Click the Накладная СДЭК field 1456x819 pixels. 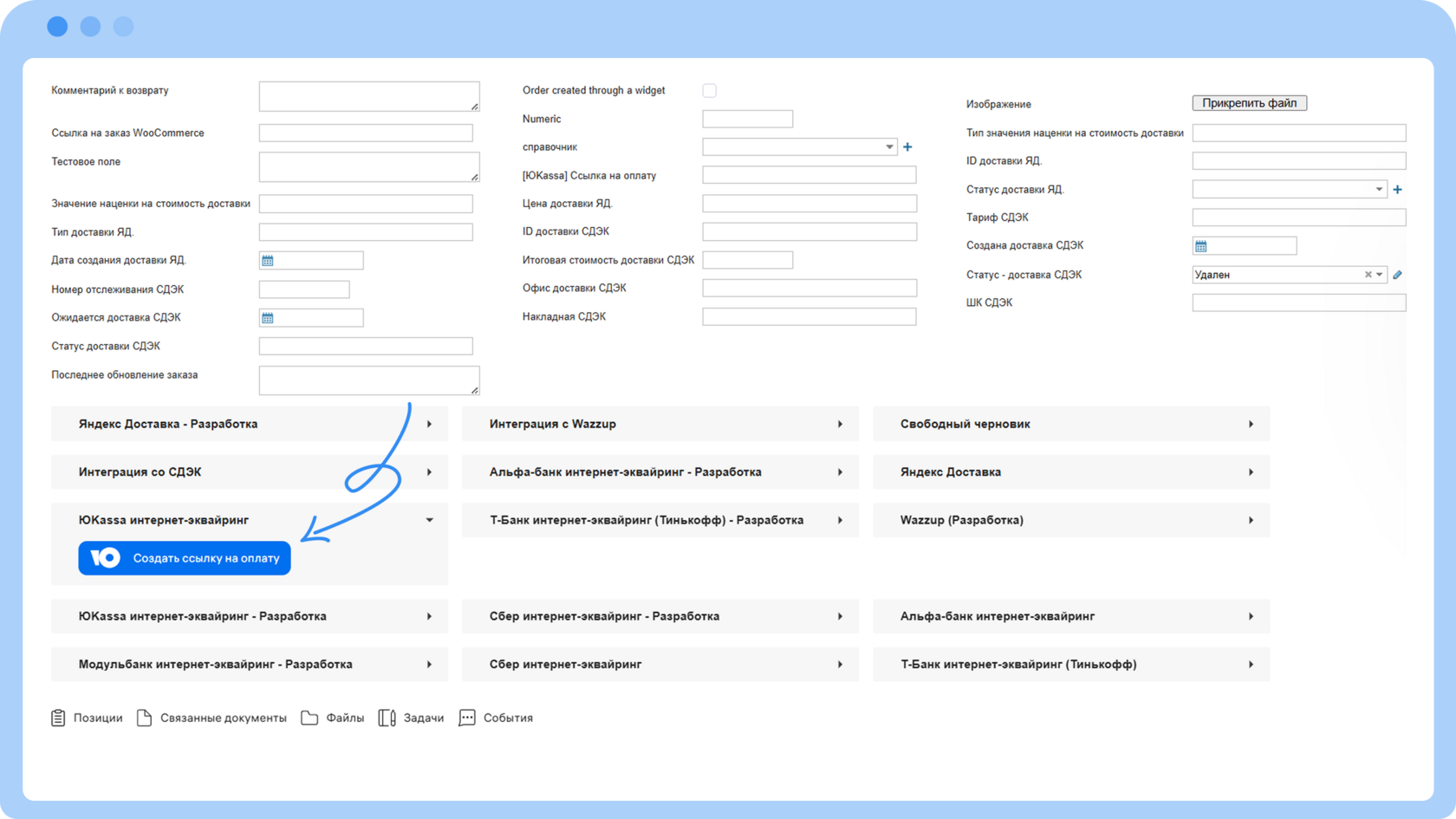tap(809, 316)
